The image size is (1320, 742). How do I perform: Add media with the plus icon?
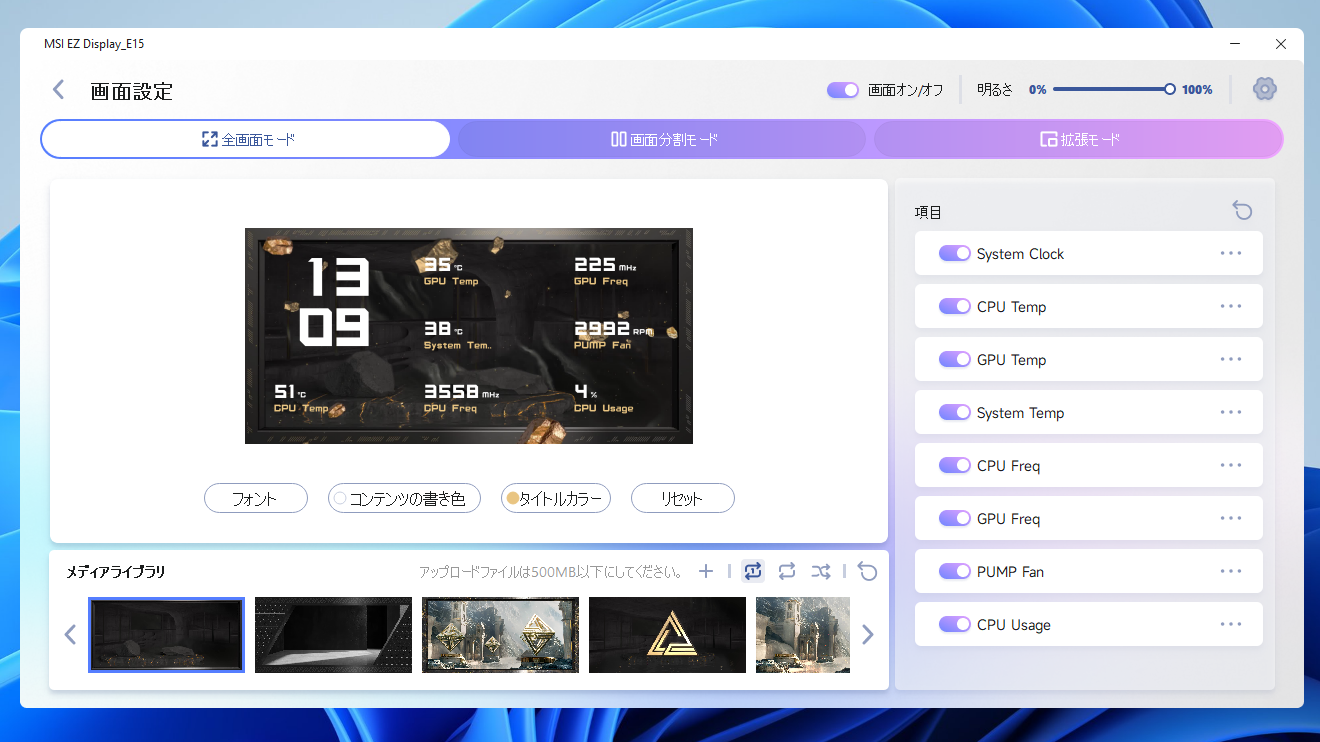click(706, 571)
